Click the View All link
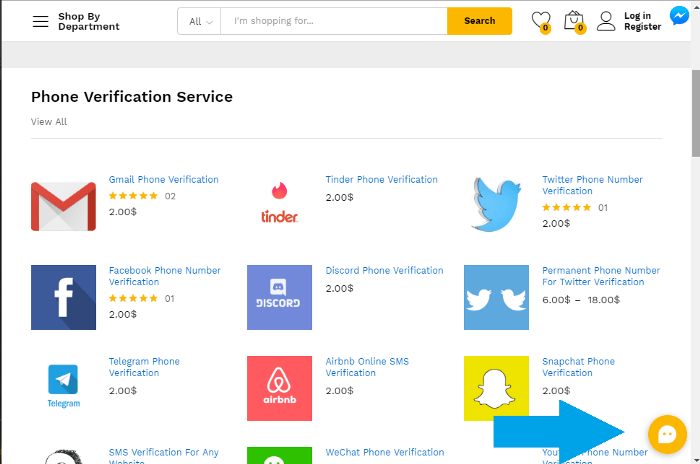 (49, 122)
